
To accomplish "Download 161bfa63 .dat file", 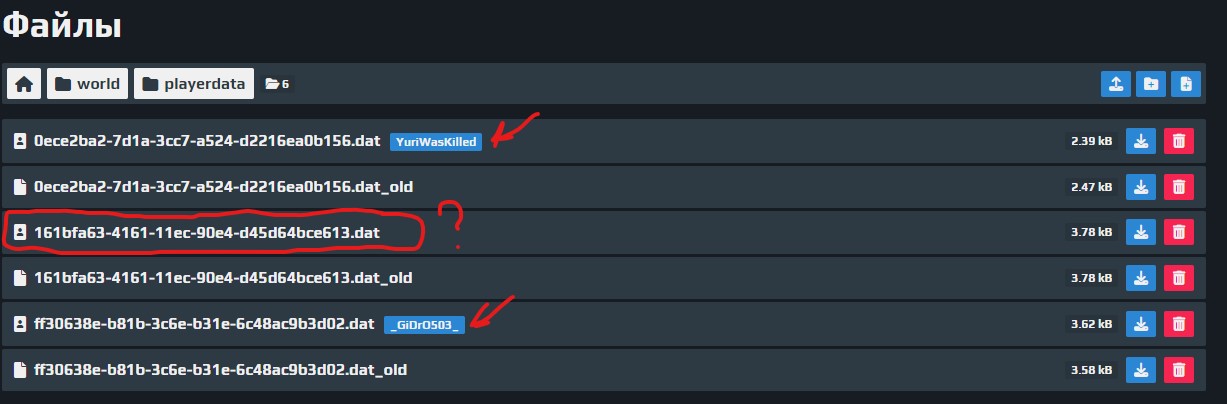I will tap(1141, 232).
